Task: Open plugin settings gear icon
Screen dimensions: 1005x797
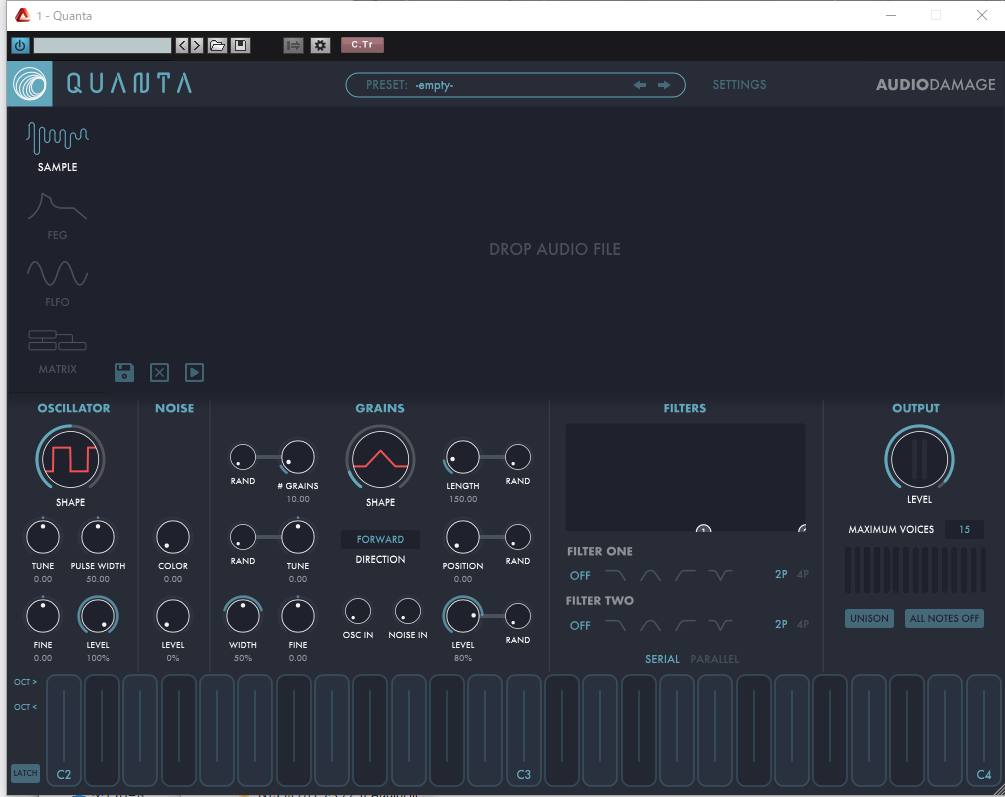Action: [320, 46]
